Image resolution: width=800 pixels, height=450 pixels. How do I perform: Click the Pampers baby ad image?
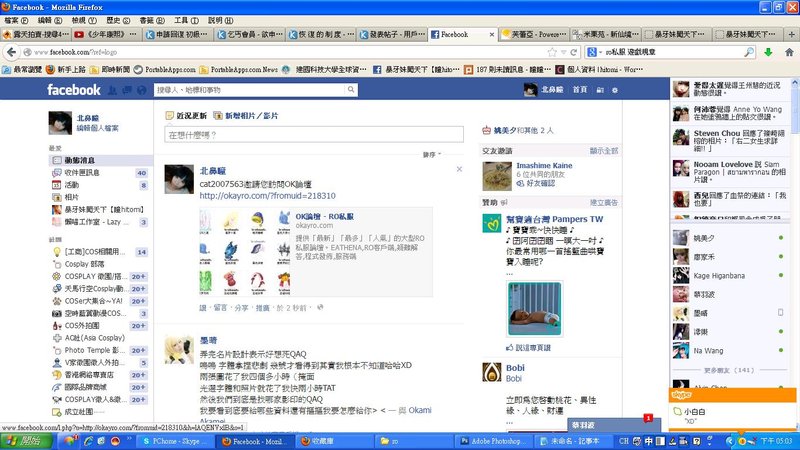pyautogui.click(x=535, y=308)
